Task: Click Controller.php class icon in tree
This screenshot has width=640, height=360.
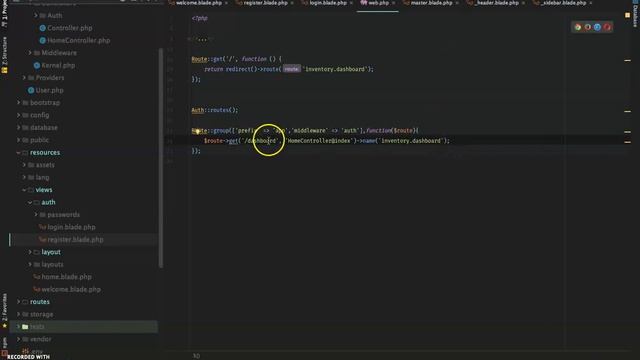Action: coord(42,28)
